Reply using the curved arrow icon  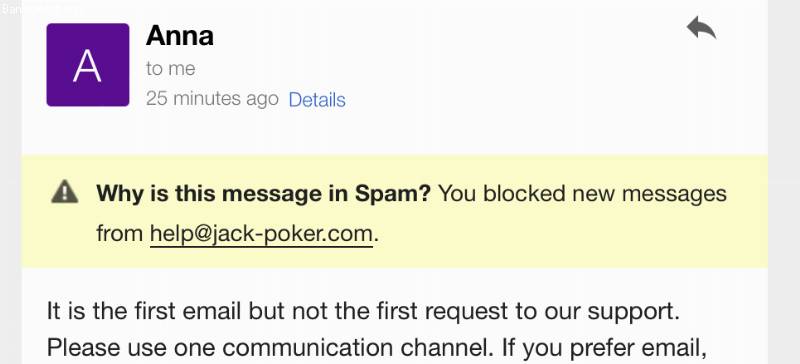(701, 28)
